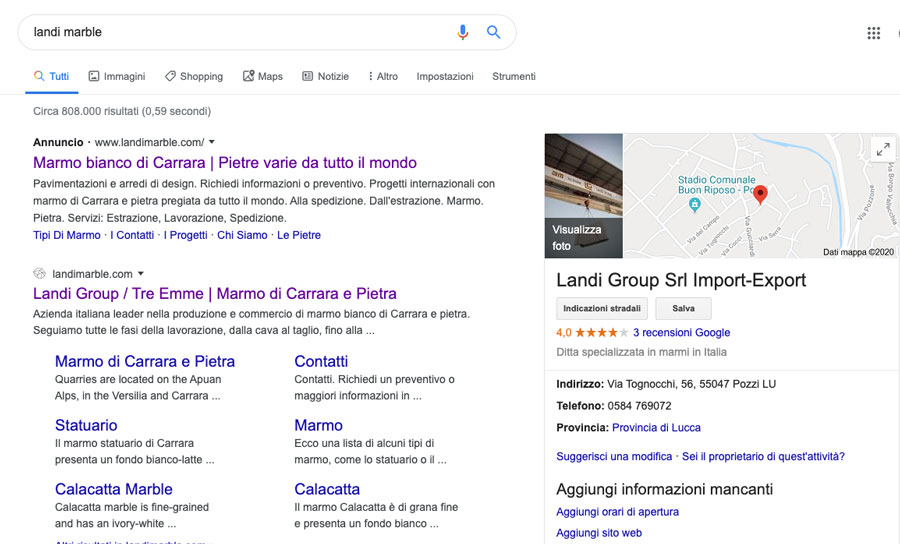Click the landimarble.com globe favicon

coord(39,274)
